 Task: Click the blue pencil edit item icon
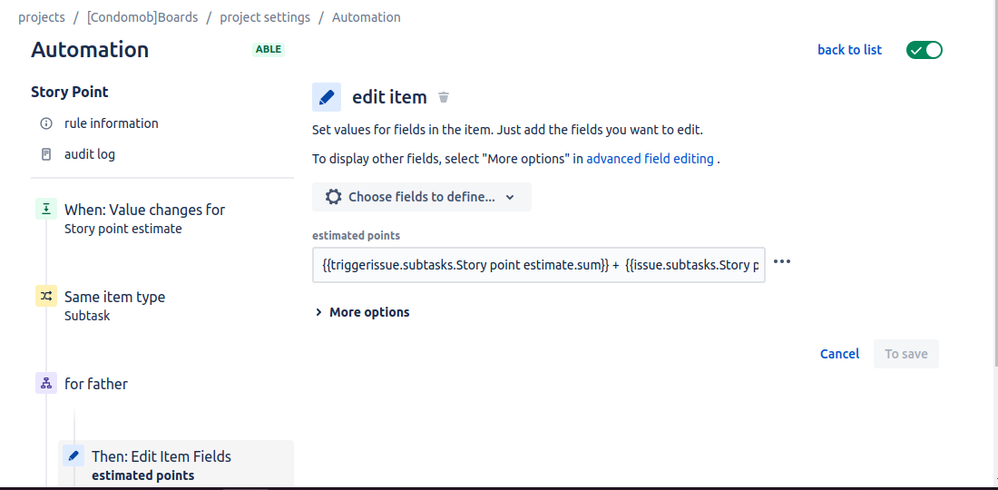[327, 97]
